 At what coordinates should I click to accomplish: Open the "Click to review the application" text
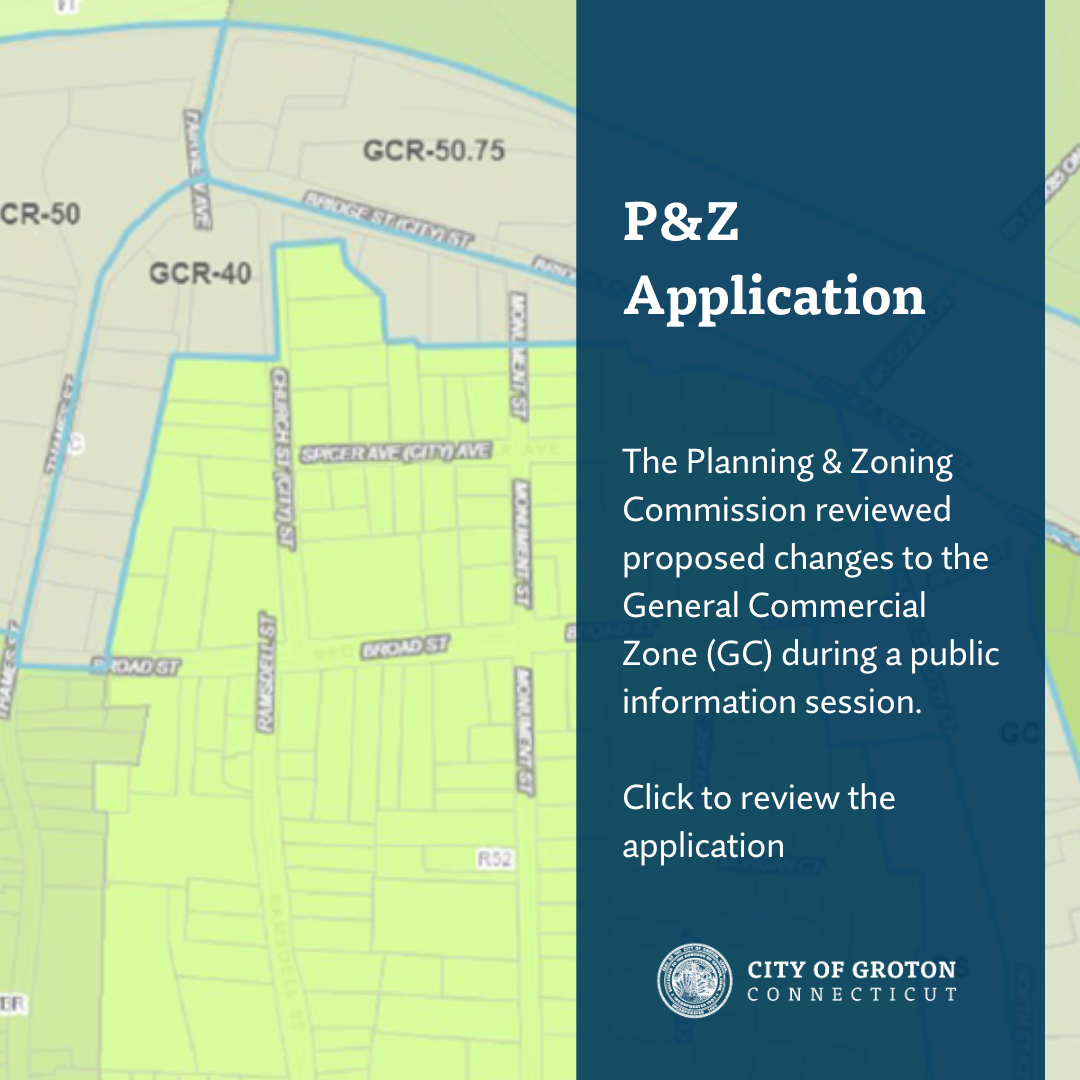tap(758, 821)
